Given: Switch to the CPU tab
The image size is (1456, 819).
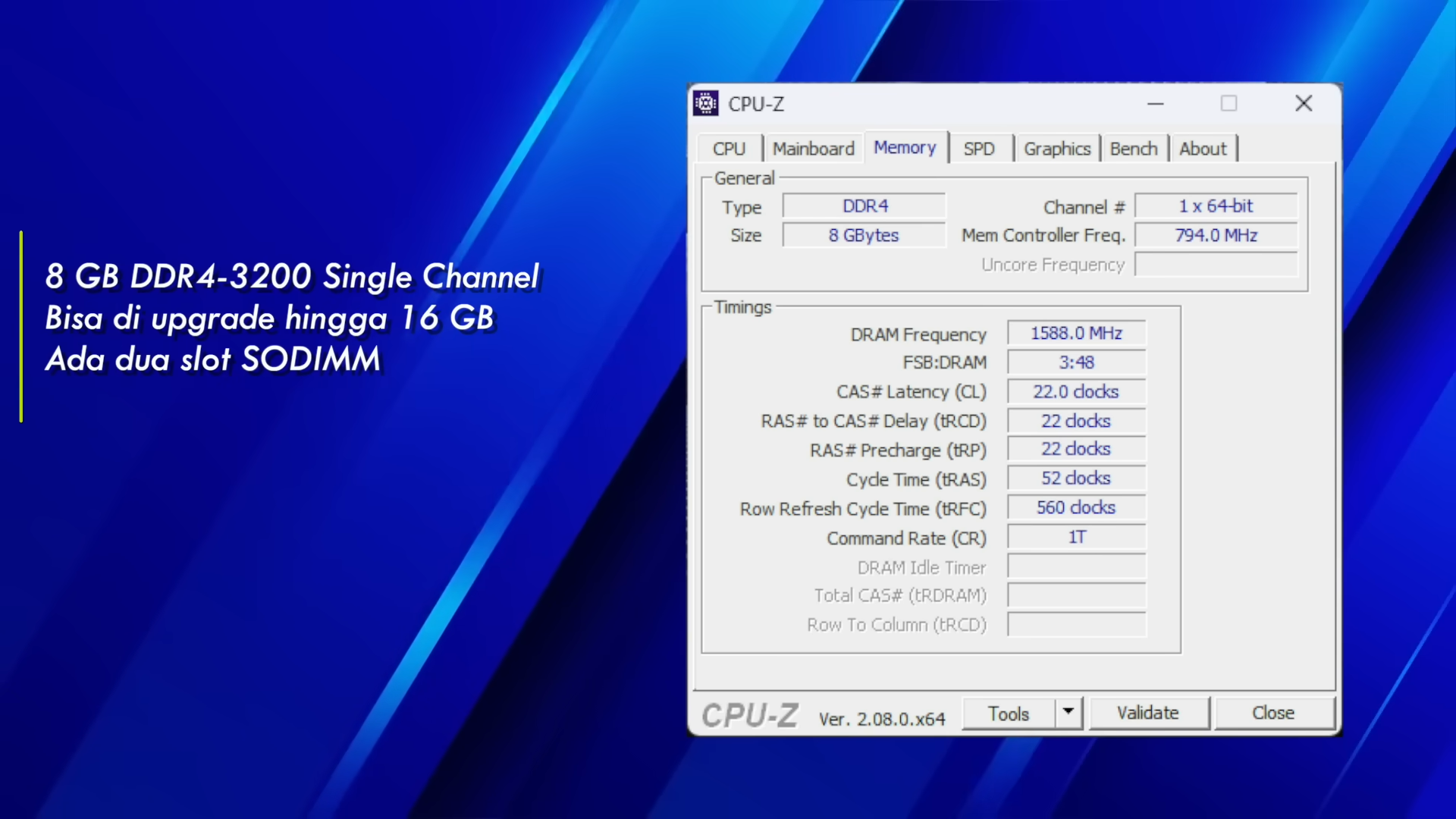Looking at the screenshot, I should [729, 149].
